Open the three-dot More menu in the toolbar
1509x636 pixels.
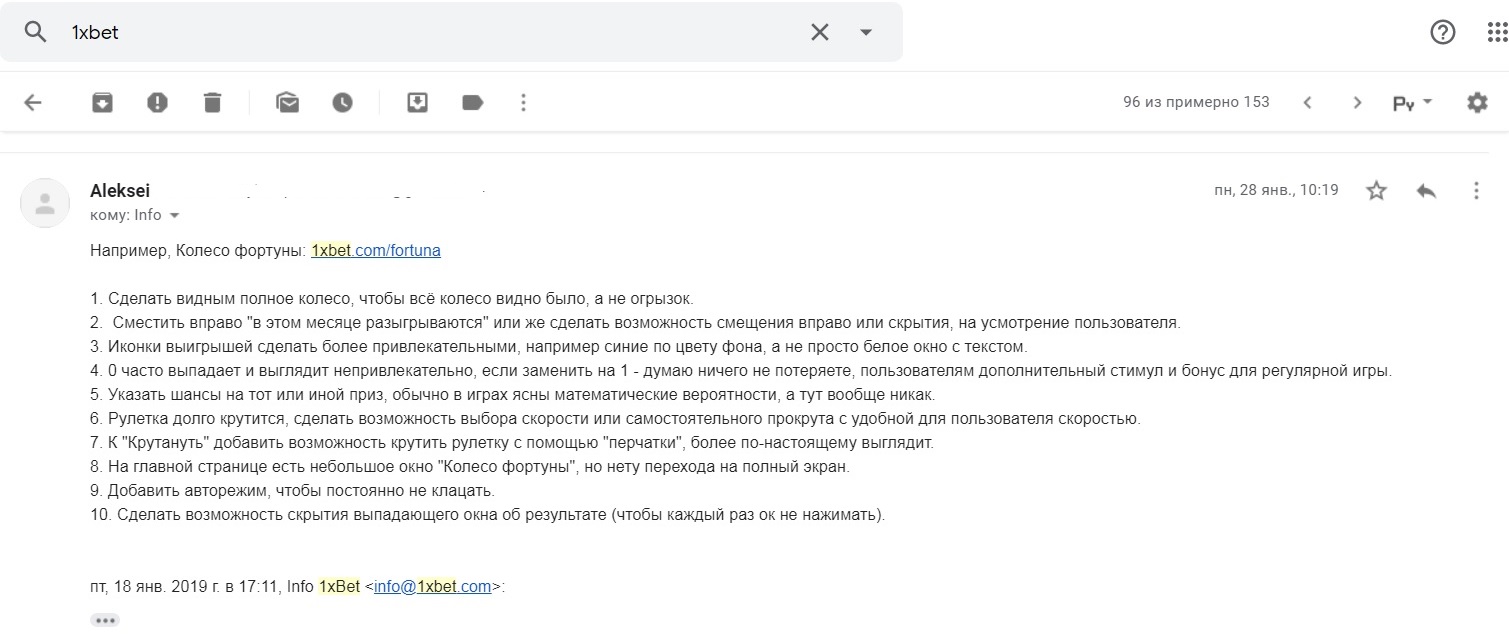click(x=523, y=102)
